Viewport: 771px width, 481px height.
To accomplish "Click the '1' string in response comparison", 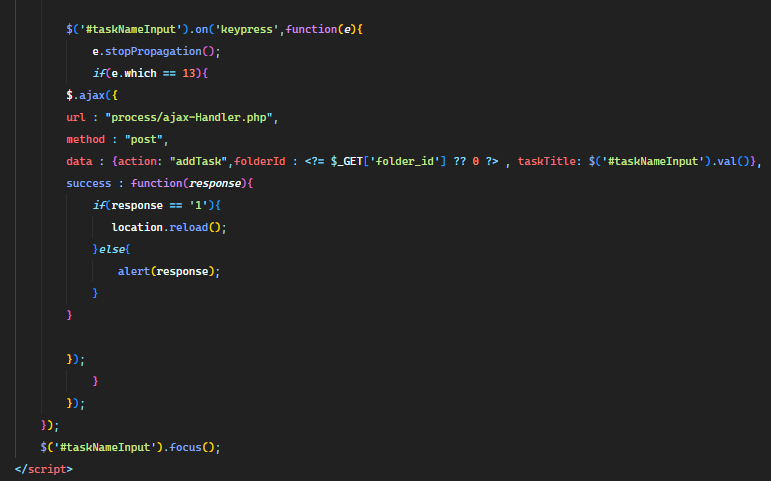I will 199,206.
